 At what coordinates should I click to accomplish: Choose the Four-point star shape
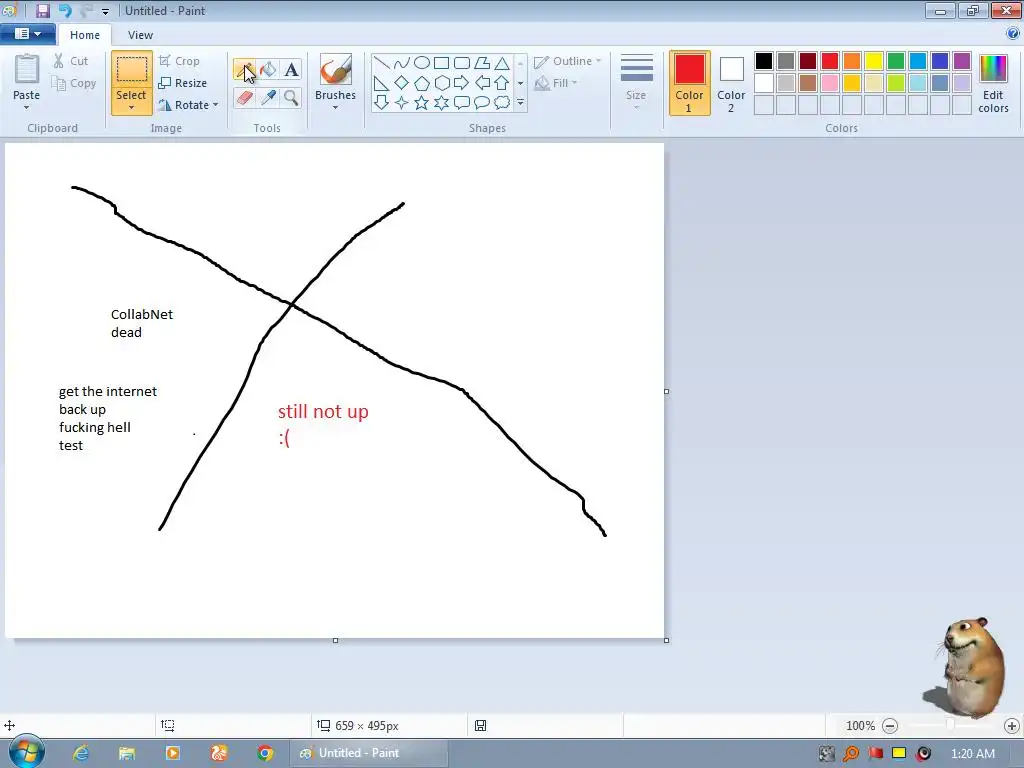click(402, 103)
